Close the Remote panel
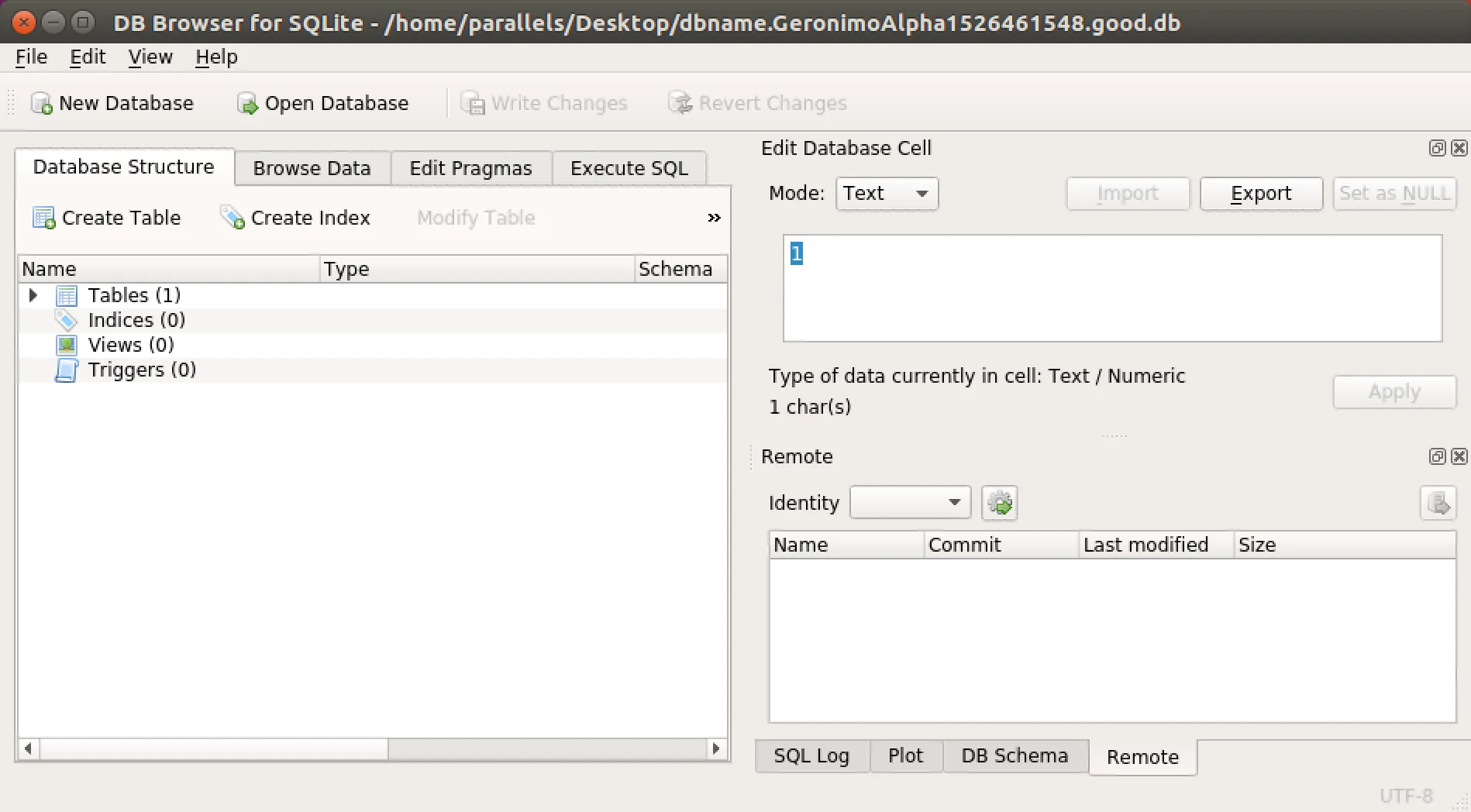This screenshot has height=812, width=1471. (1459, 456)
